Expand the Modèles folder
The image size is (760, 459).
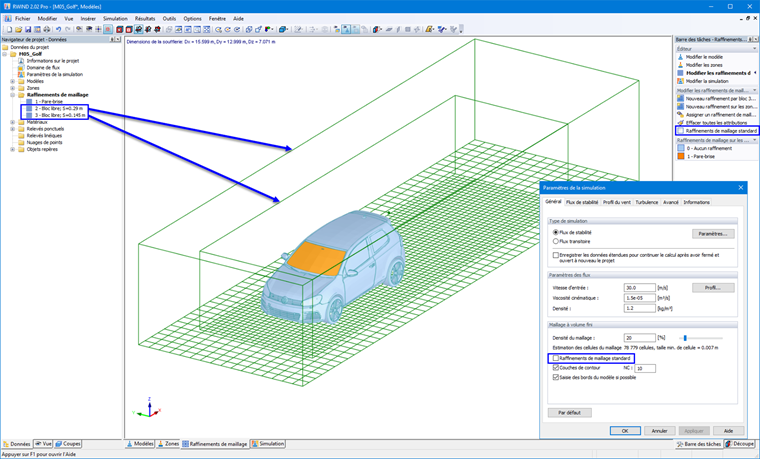13,81
